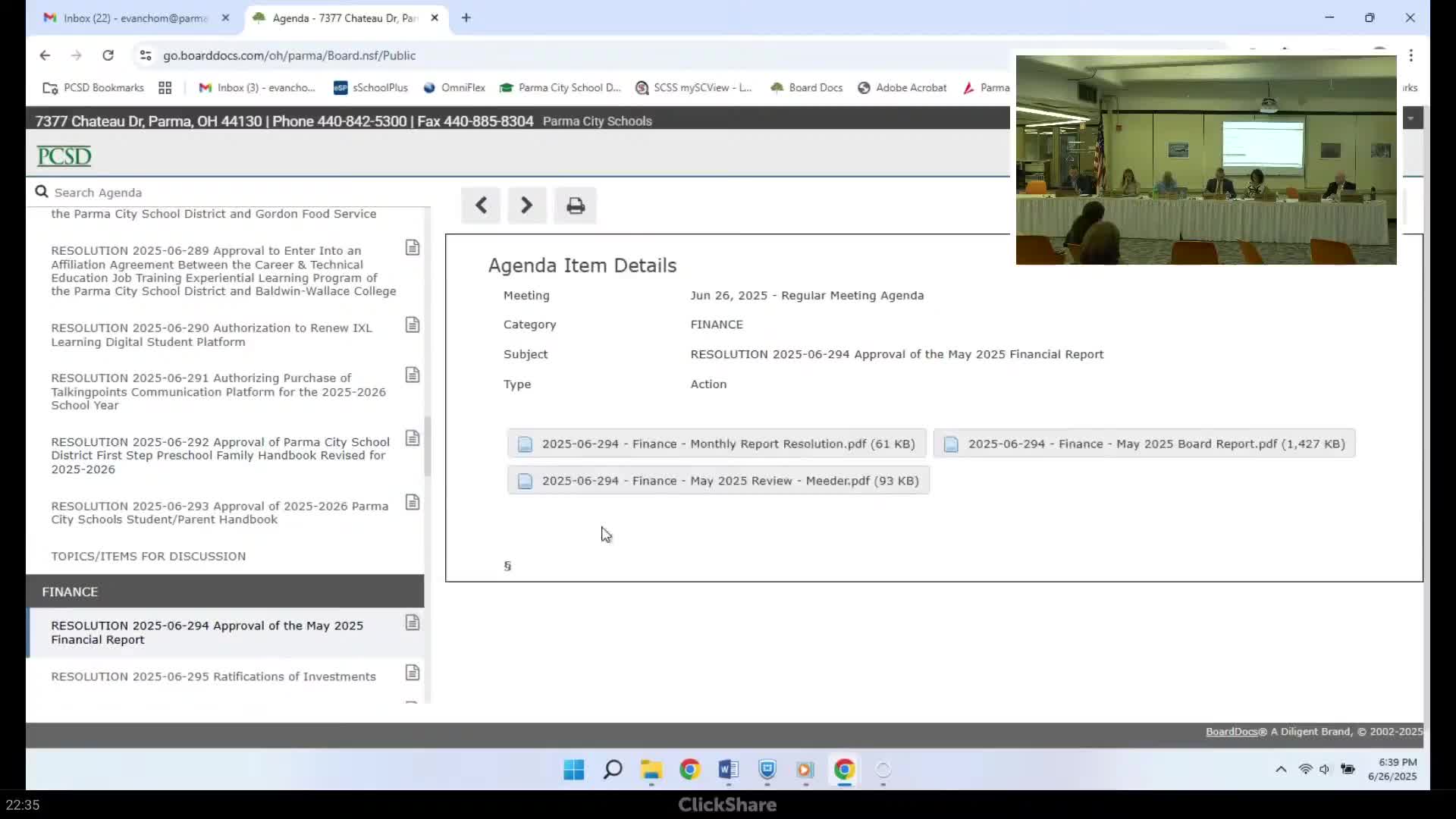Reload the page
Viewport: 1456px width, 819px height.
[x=108, y=55]
